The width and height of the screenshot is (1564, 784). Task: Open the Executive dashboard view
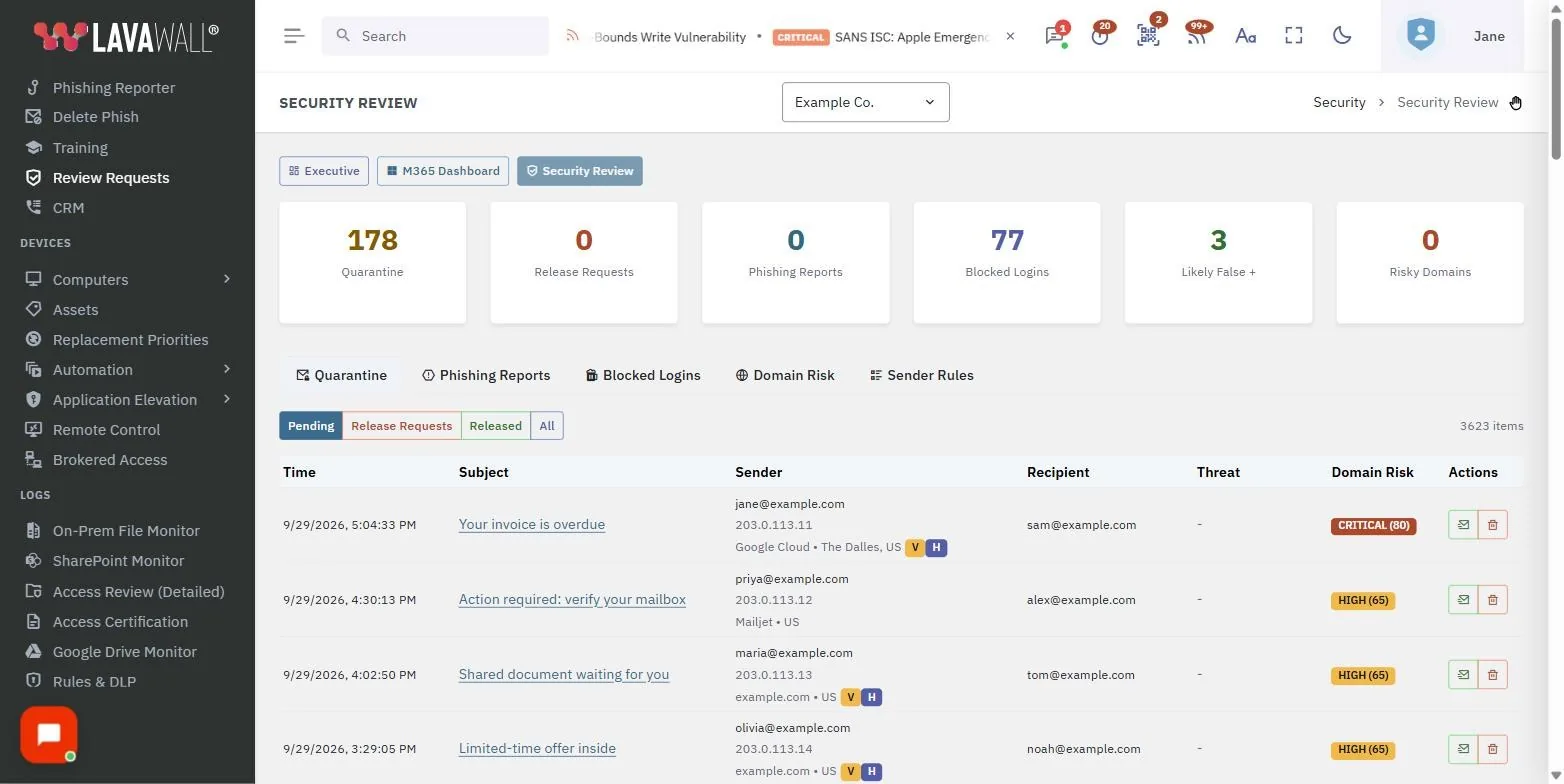click(324, 171)
